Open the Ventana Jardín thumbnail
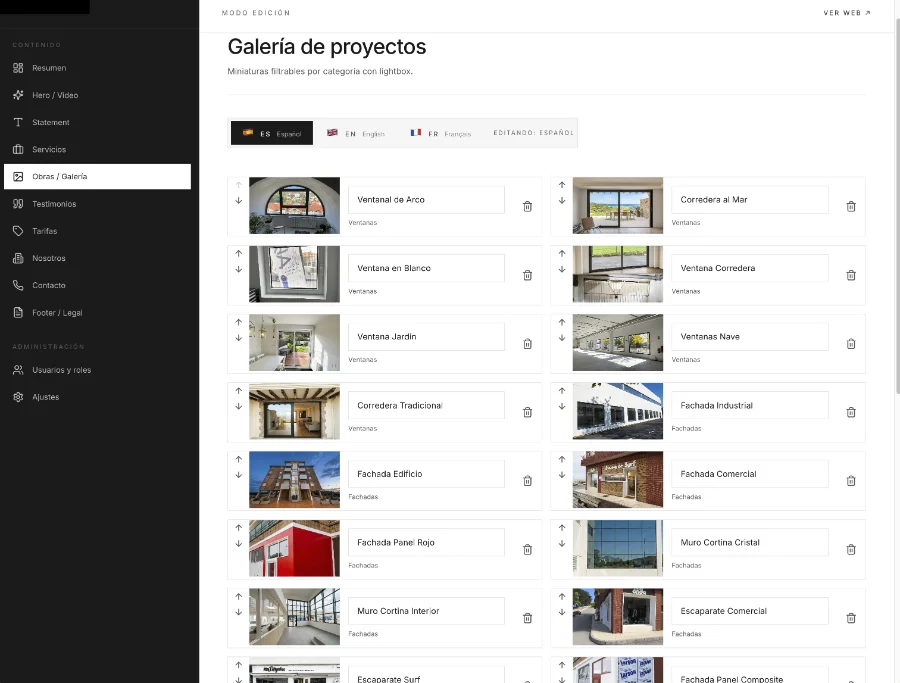This screenshot has height=683, width=900. click(x=294, y=343)
